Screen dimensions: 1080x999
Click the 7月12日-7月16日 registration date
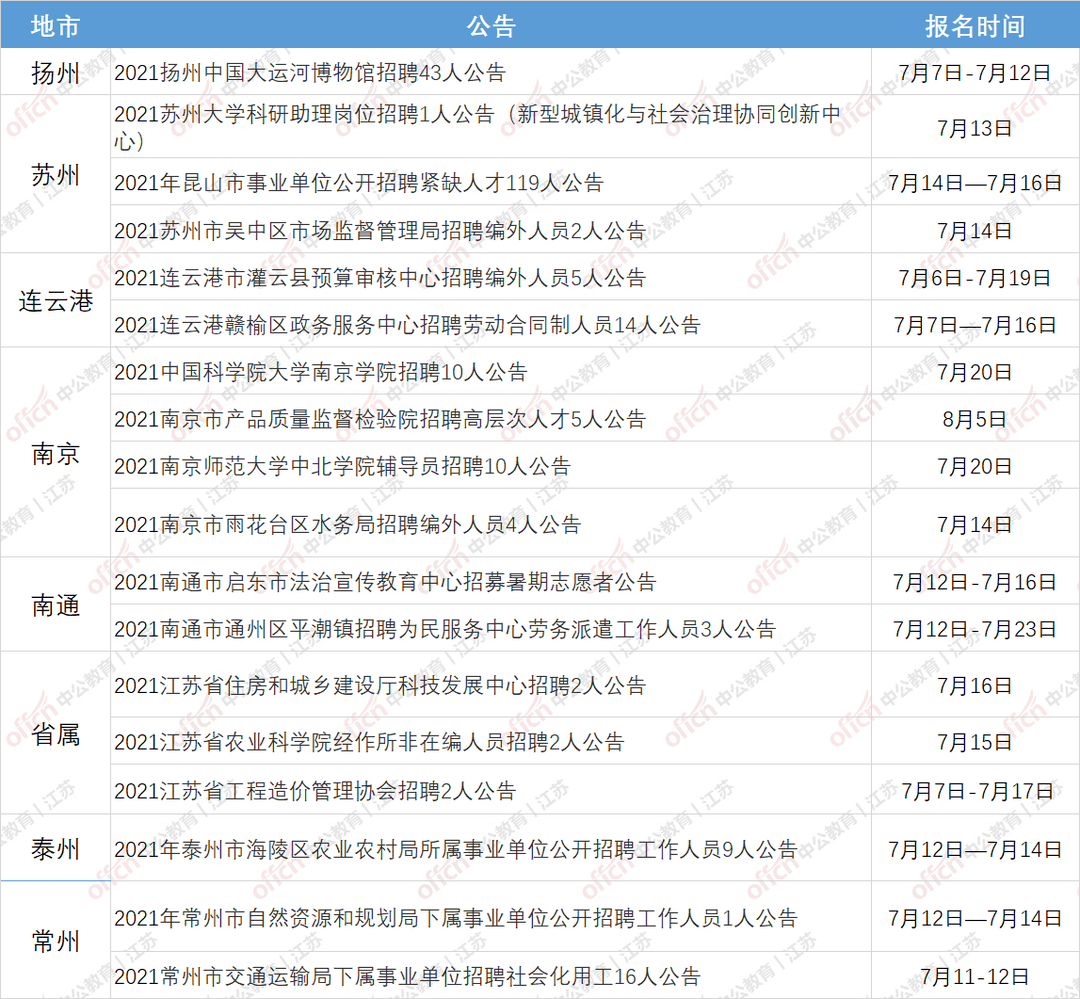pyautogui.click(x=975, y=582)
